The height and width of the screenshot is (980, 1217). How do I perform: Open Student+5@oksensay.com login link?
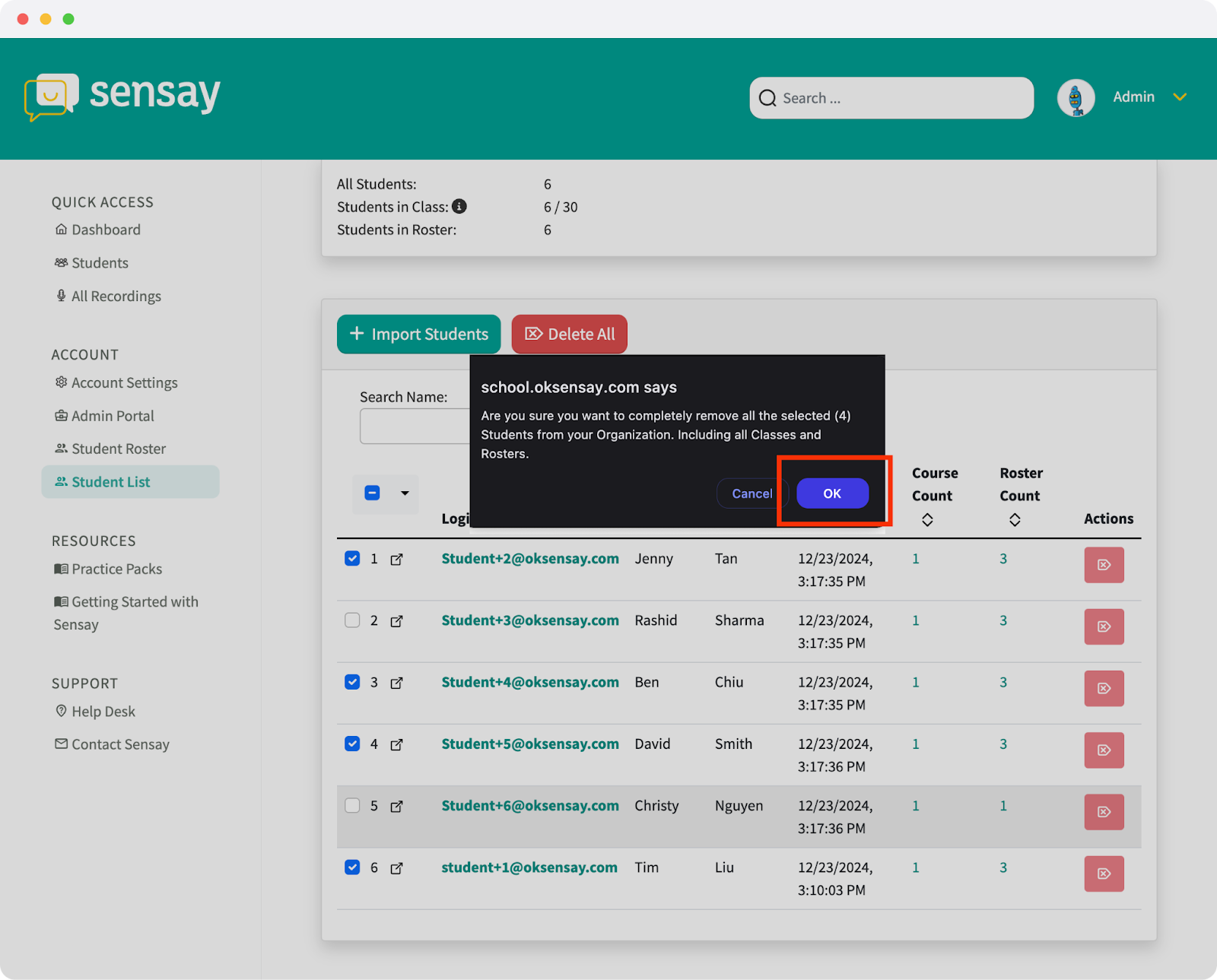tap(530, 744)
